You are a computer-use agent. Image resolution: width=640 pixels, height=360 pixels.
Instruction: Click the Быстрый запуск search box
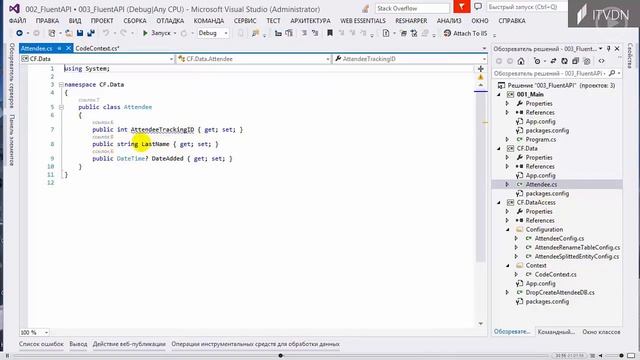pos(527,7)
